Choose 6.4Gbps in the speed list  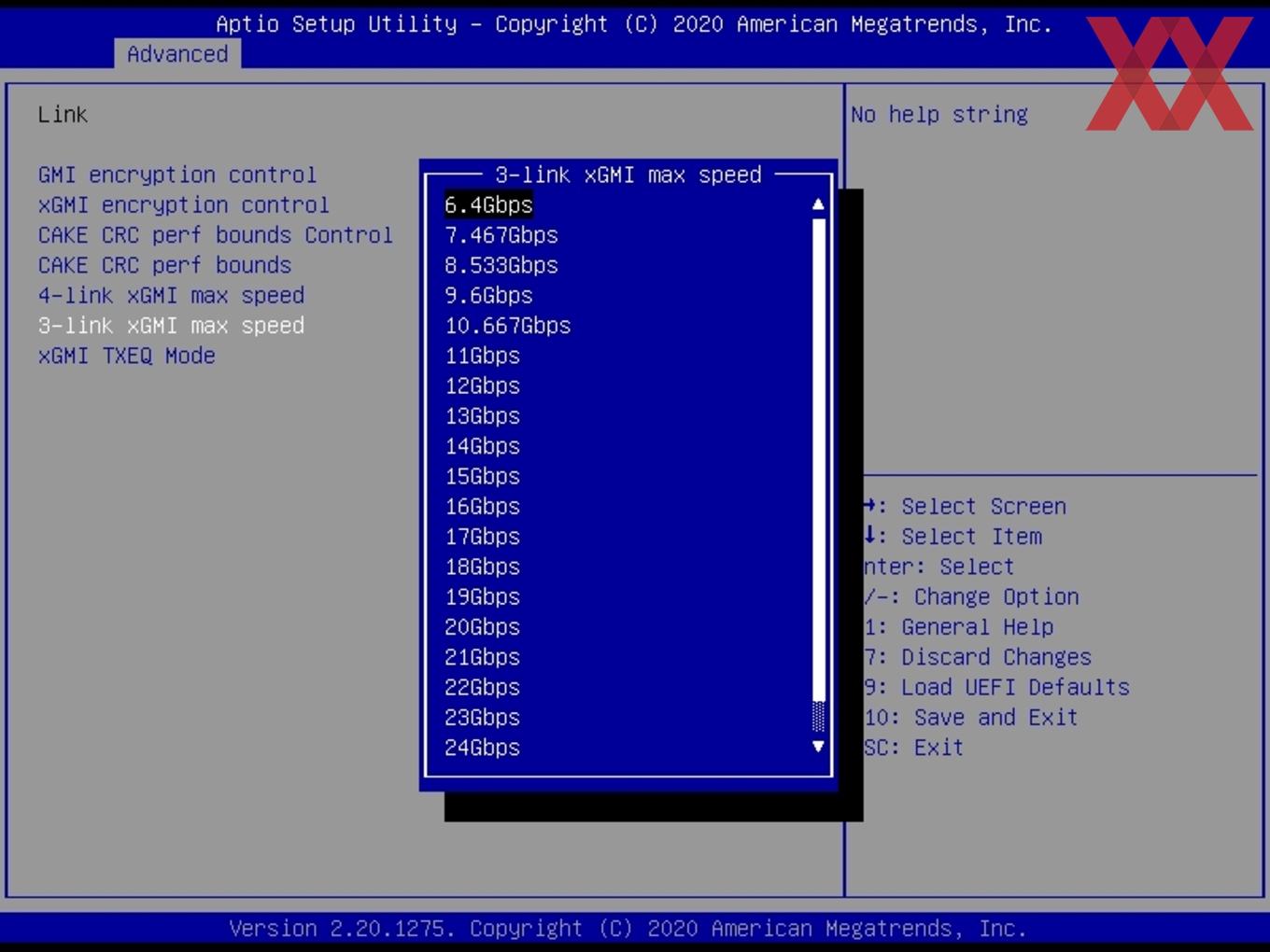click(488, 204)
